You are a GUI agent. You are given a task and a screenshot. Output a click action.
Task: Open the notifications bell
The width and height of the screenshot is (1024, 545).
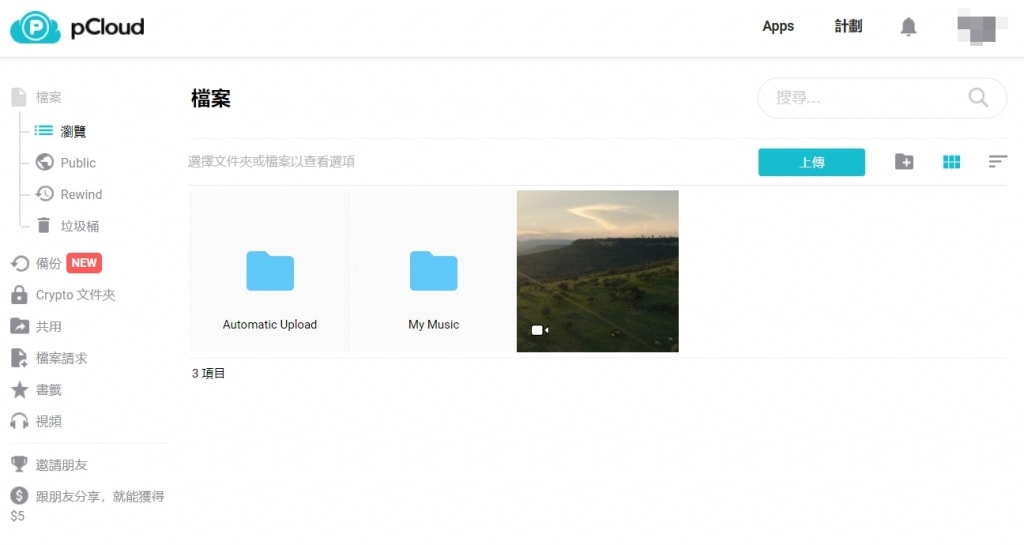point(908,27)
